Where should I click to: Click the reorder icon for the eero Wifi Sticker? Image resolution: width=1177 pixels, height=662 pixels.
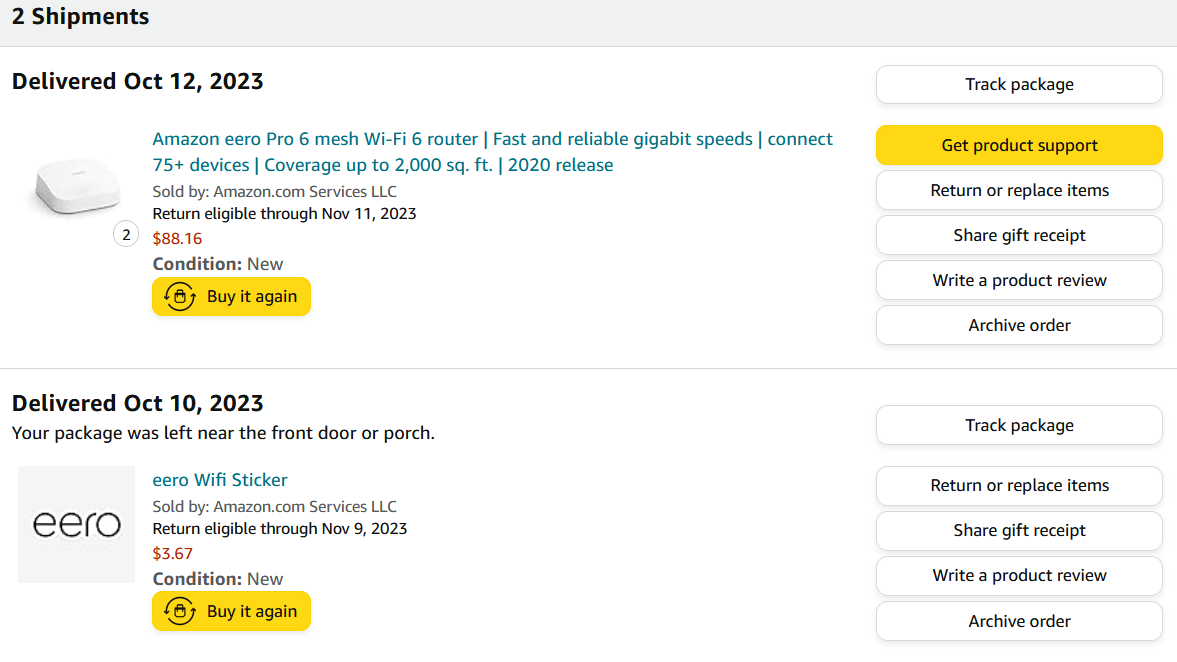click(x=180, y=611)
